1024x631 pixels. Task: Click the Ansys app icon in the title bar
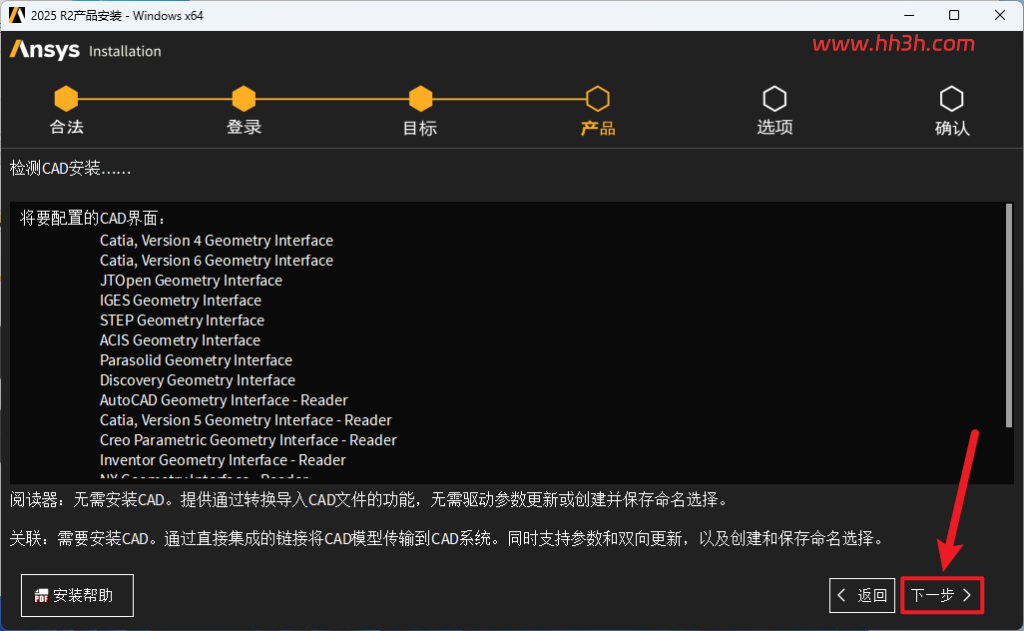tap(16, 15)
